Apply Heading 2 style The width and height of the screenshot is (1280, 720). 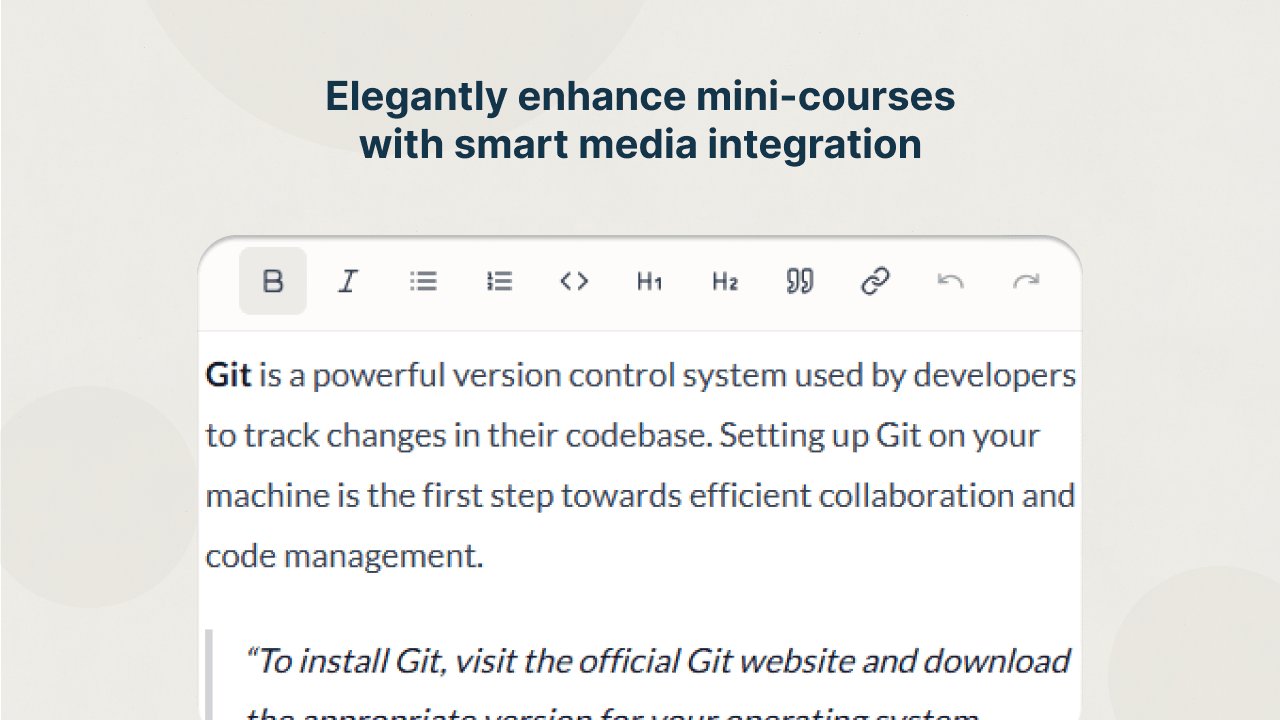[x=723, y=281]
